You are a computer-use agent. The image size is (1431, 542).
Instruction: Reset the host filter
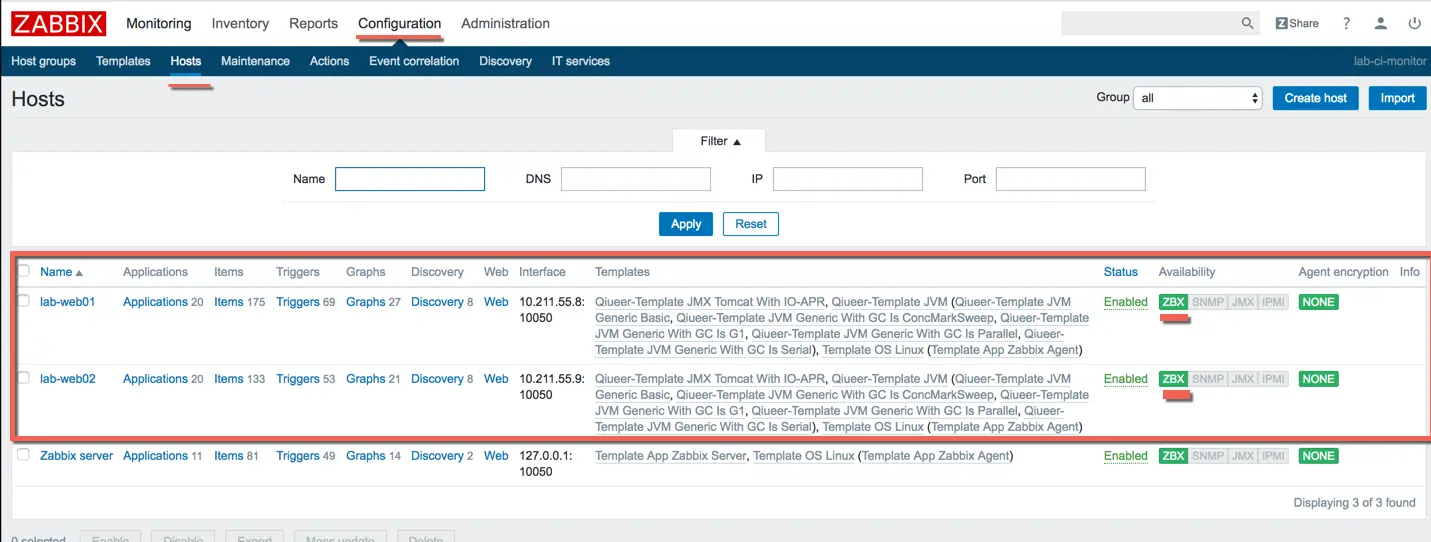coord(751,224)
